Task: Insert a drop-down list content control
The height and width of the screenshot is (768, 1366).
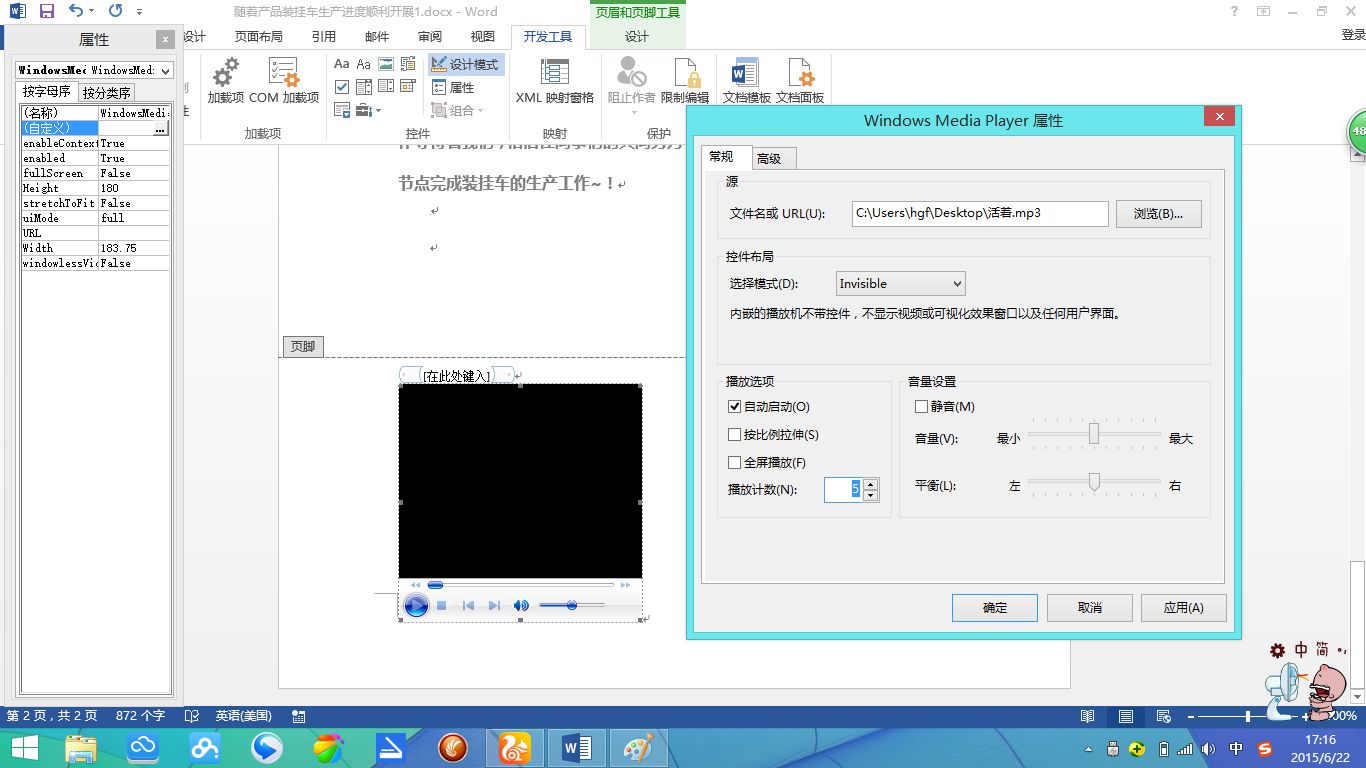Action: coord(386,87)
